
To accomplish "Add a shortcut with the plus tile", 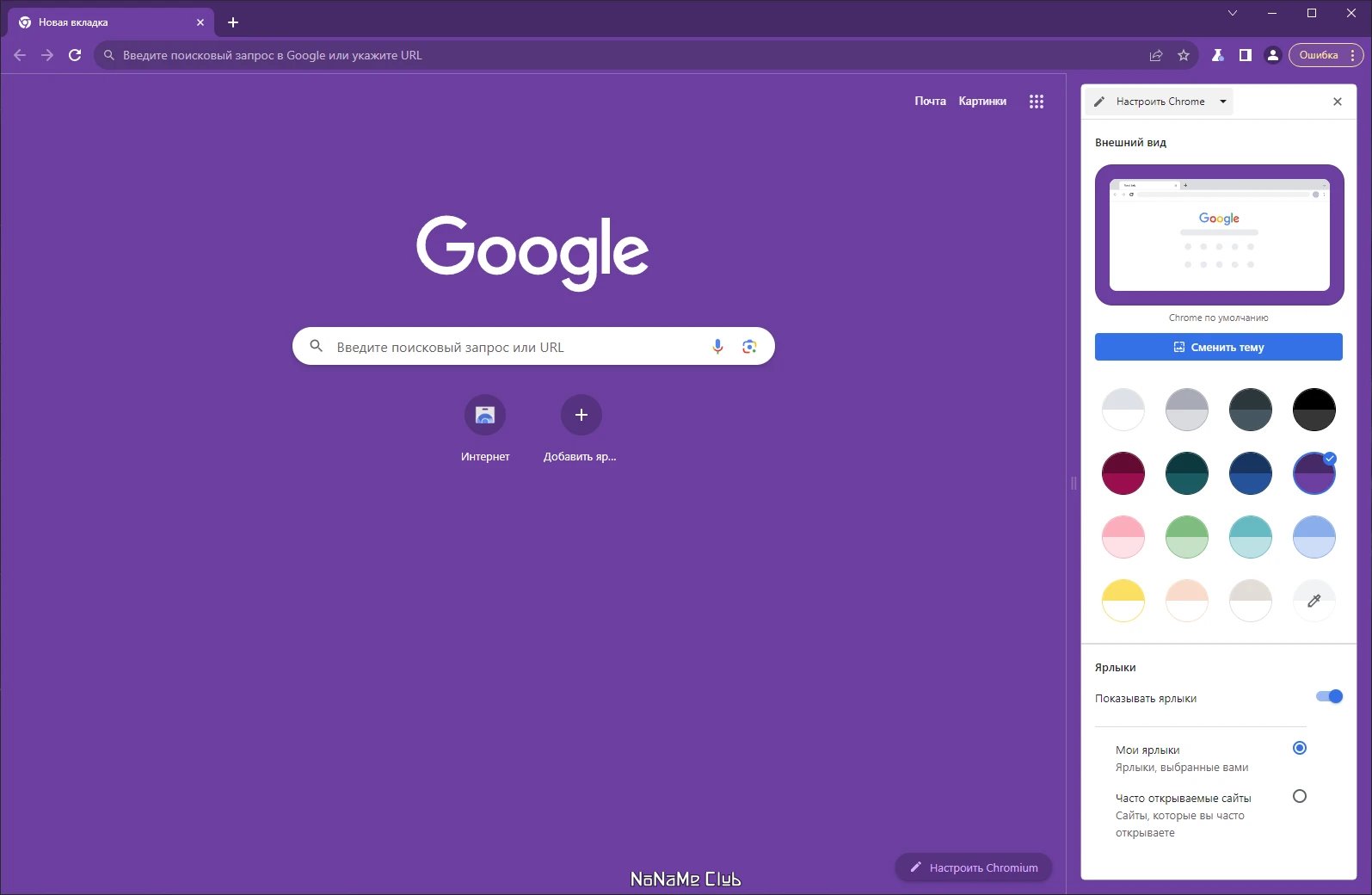I will (581, 429).
